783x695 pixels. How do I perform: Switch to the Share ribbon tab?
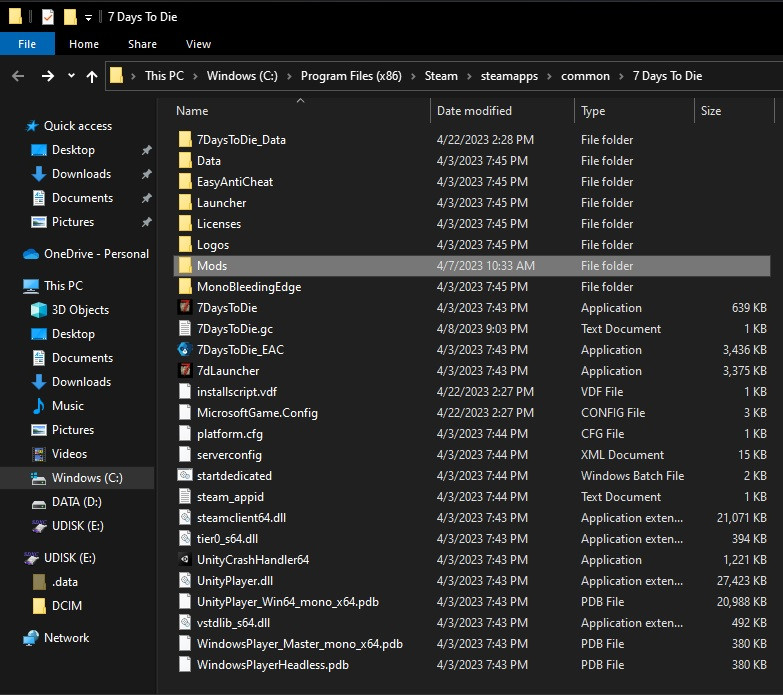(142, 44)
